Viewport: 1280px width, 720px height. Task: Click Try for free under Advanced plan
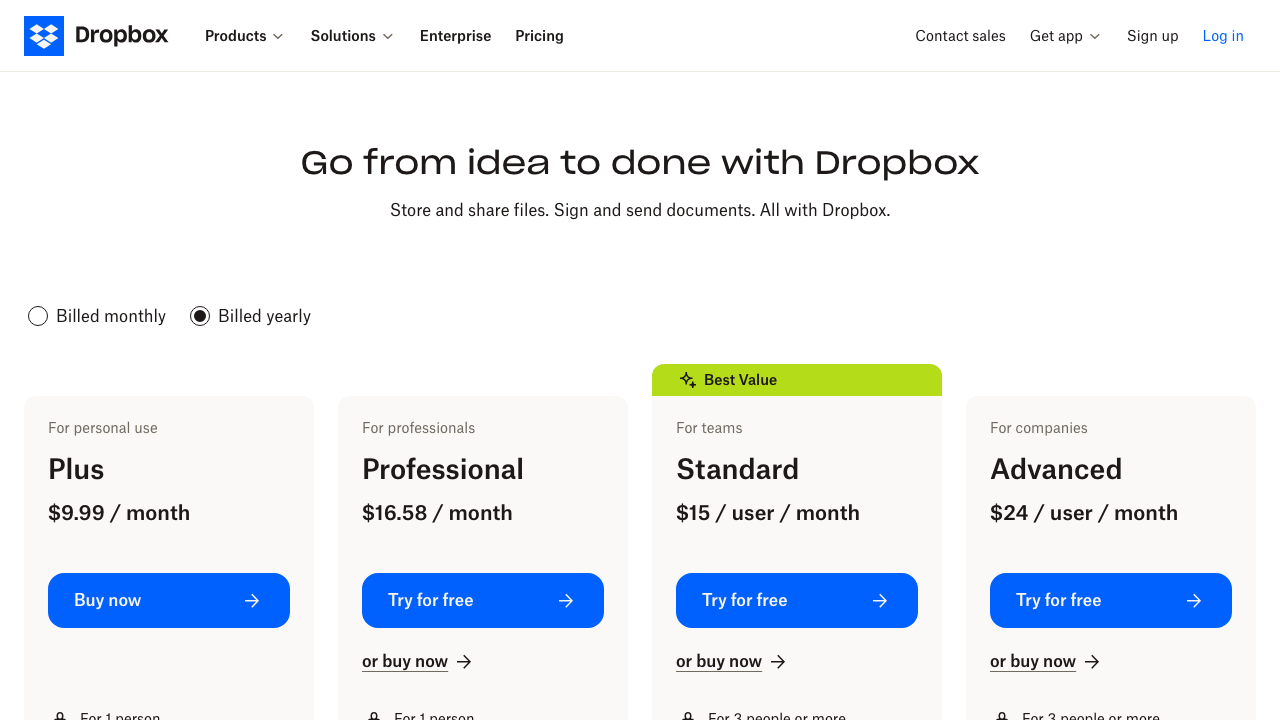pos(1110,600)
